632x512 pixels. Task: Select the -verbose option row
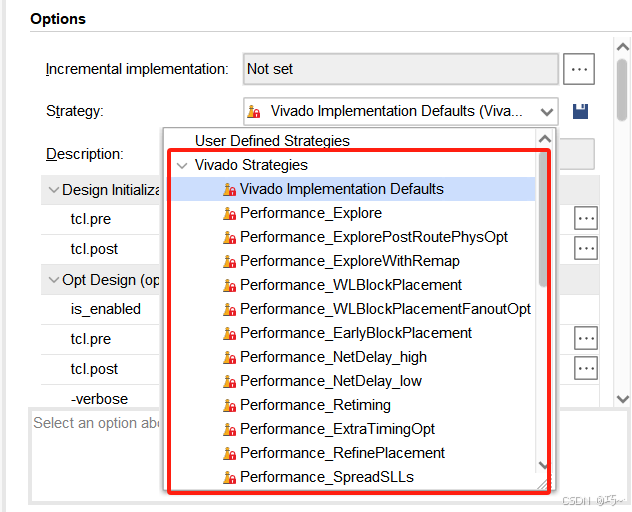coord(99,399)
